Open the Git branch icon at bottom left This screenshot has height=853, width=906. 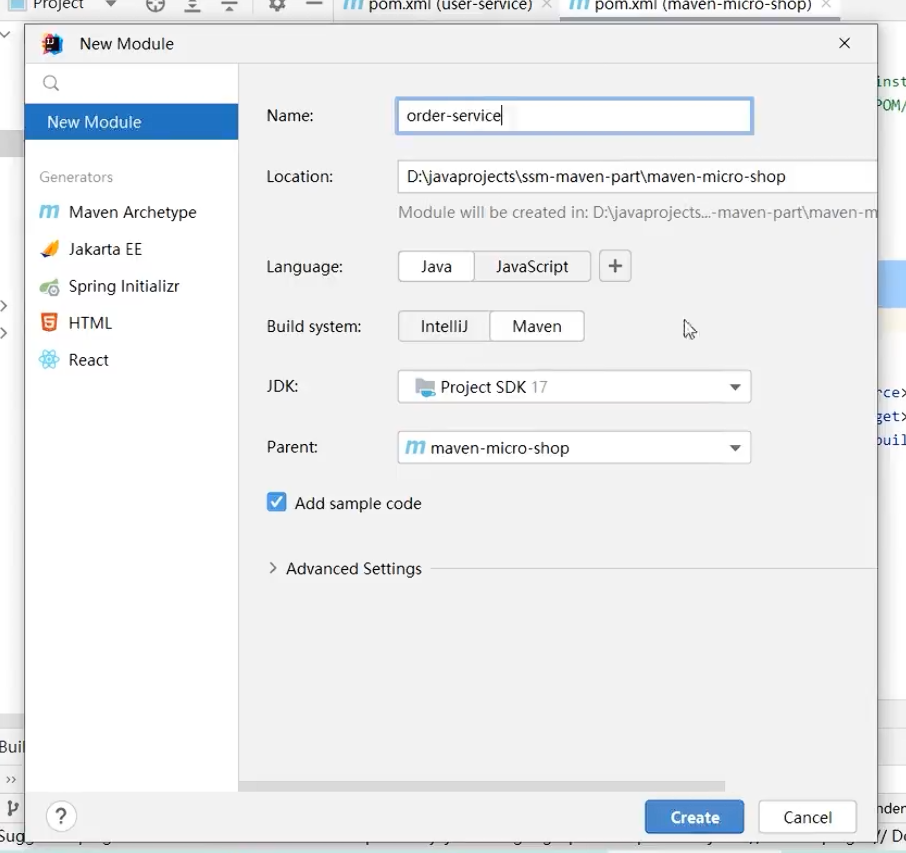[x=12, y=807]
